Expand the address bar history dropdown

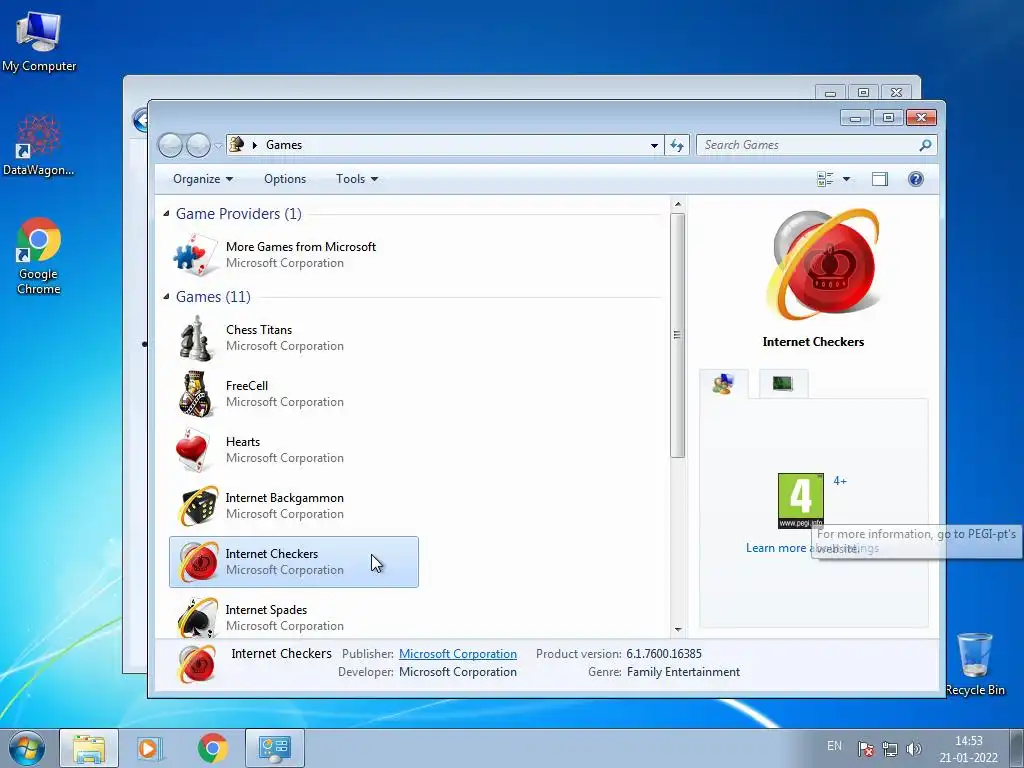[x=654, y=146]
